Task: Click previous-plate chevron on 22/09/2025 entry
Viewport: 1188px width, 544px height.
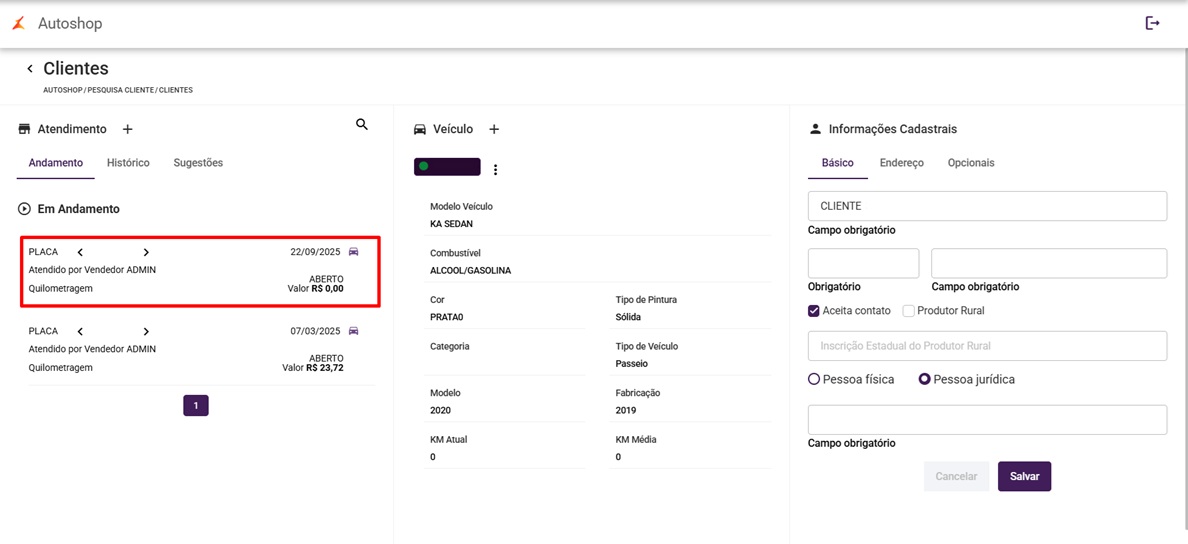Action: click(x=80, y=252)
